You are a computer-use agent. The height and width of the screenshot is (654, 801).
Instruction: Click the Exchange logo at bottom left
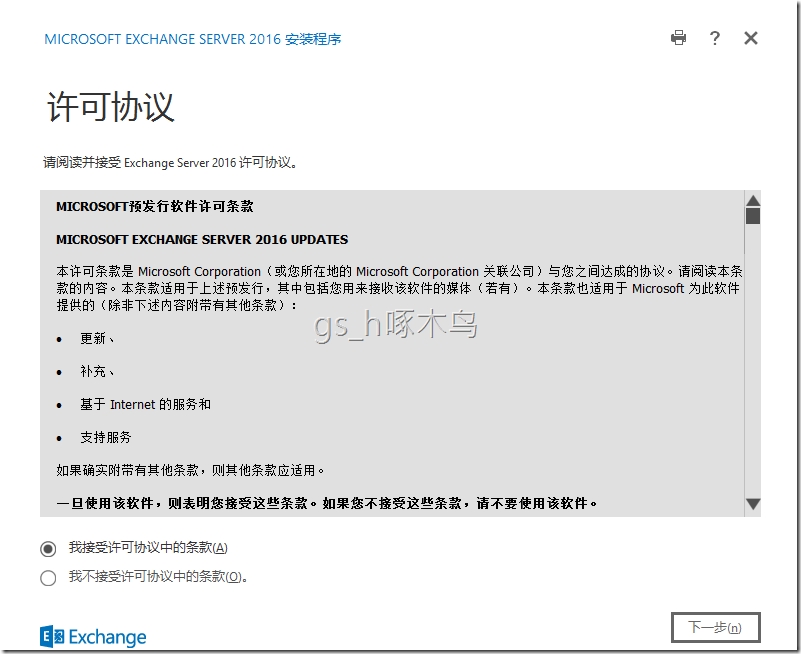coord(92,636)
